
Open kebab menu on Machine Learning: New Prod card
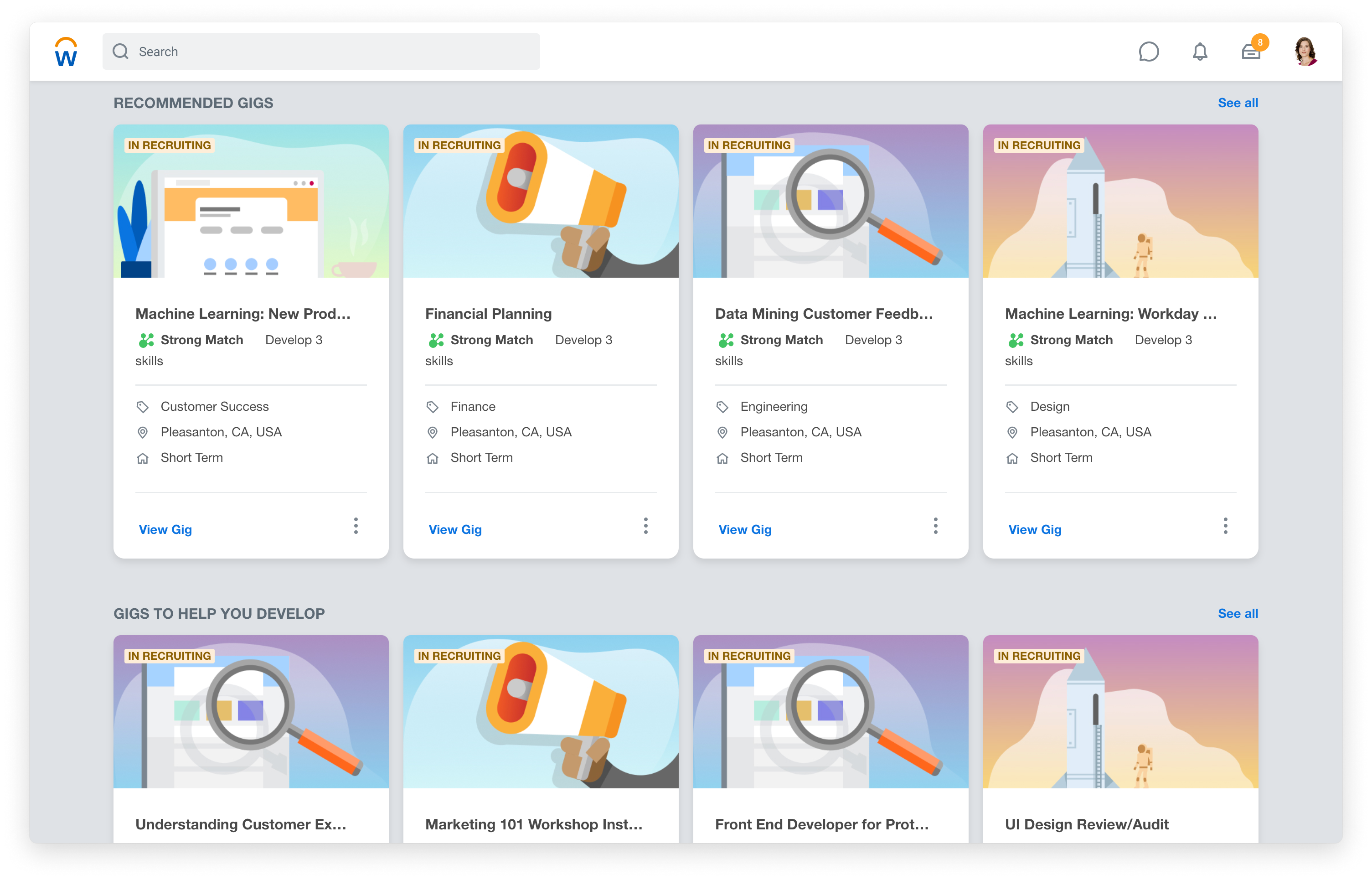click(356, 526)
